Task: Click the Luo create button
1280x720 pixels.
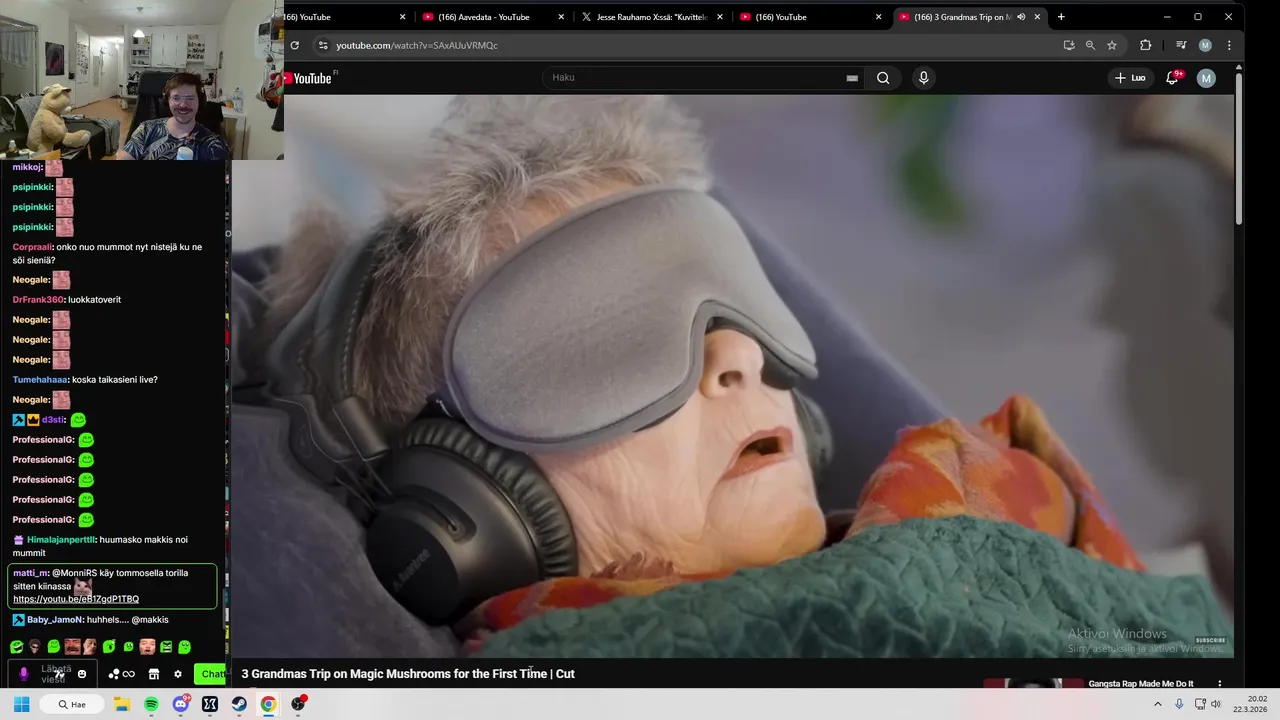Action: pyautogui.click(x=1130, y=78)
